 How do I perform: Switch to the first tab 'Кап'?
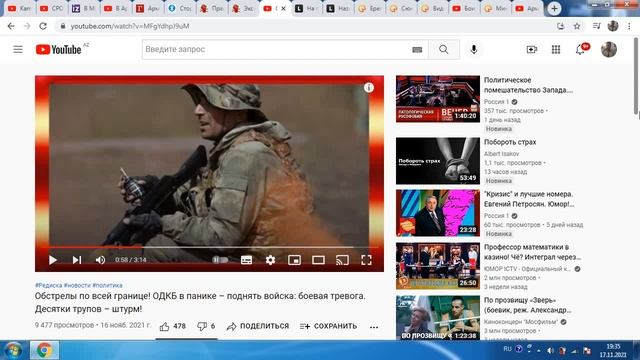tap(19, 9)
